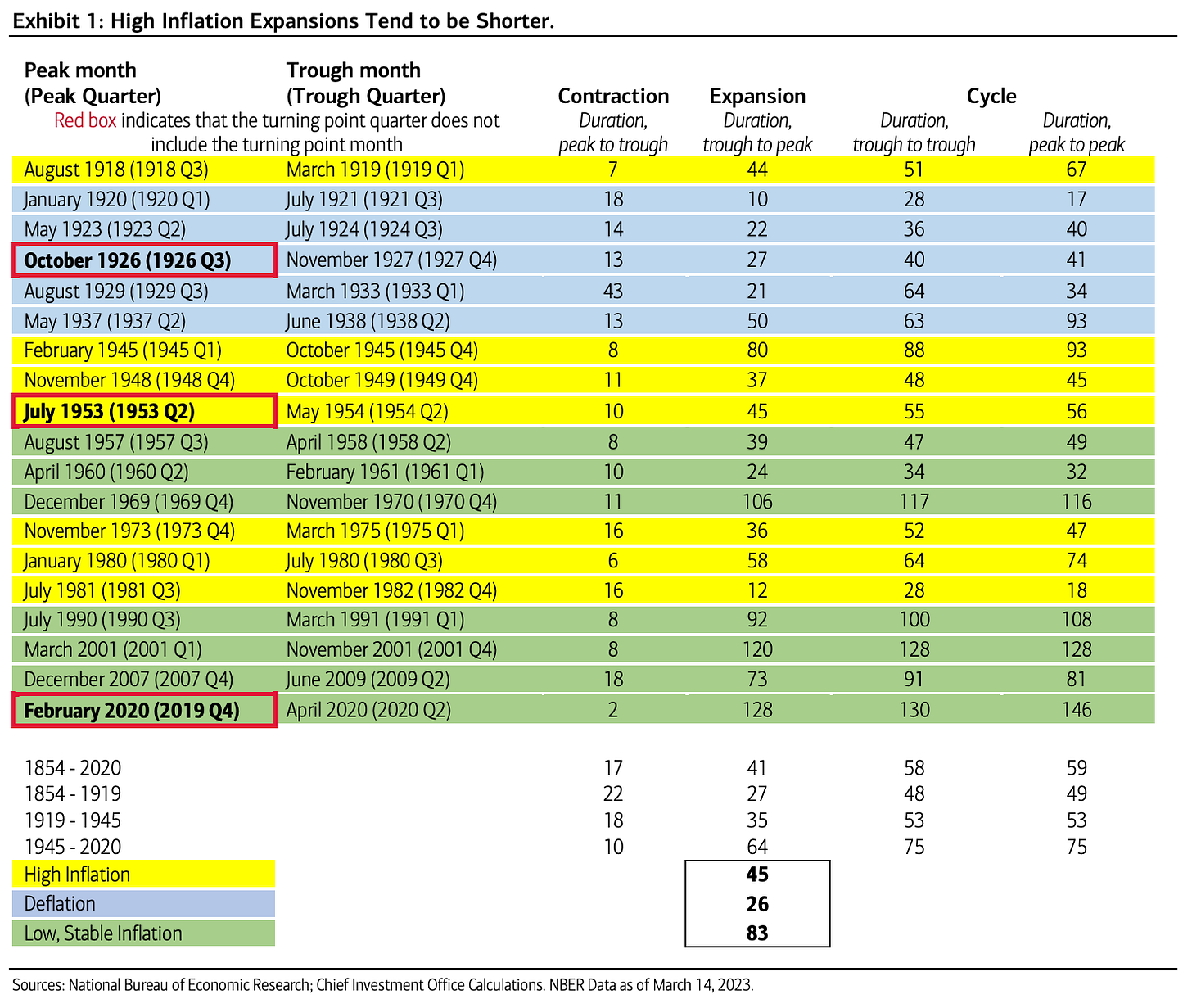This screenshot has height=1008, width=1192.
Task: Click contraction value 43 in August 1929 row
Action: coord(612,291)
